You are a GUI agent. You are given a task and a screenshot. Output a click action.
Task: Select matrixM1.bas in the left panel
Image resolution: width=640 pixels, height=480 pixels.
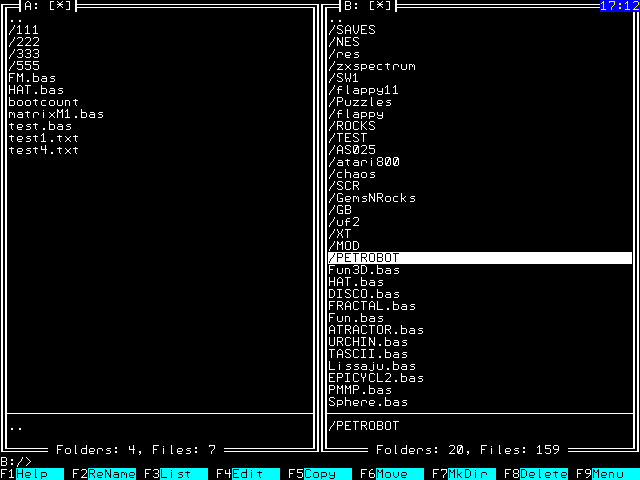[56, 114]
